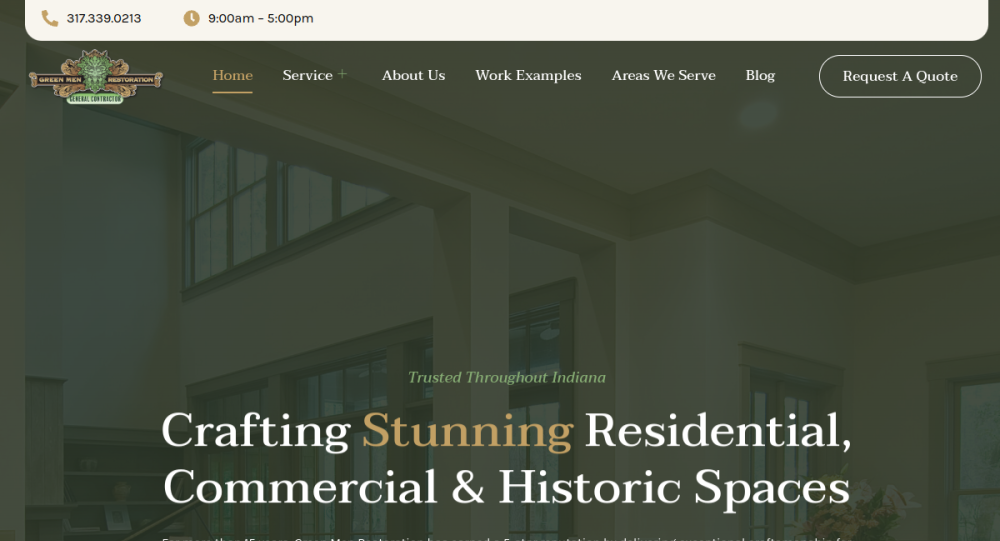Click the clock icon beside business hours

191,19
